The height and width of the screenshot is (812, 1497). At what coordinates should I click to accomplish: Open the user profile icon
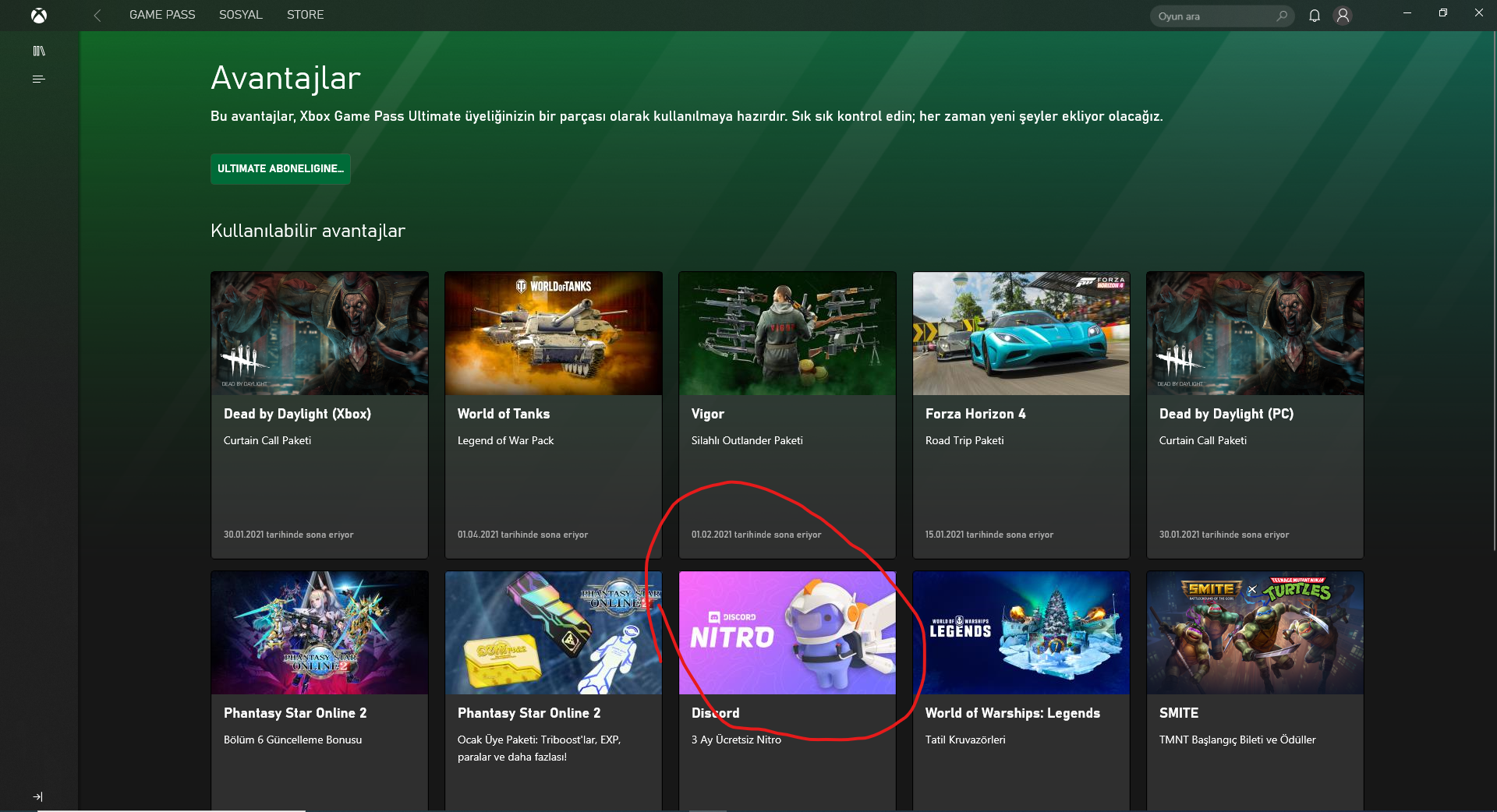1343,16
